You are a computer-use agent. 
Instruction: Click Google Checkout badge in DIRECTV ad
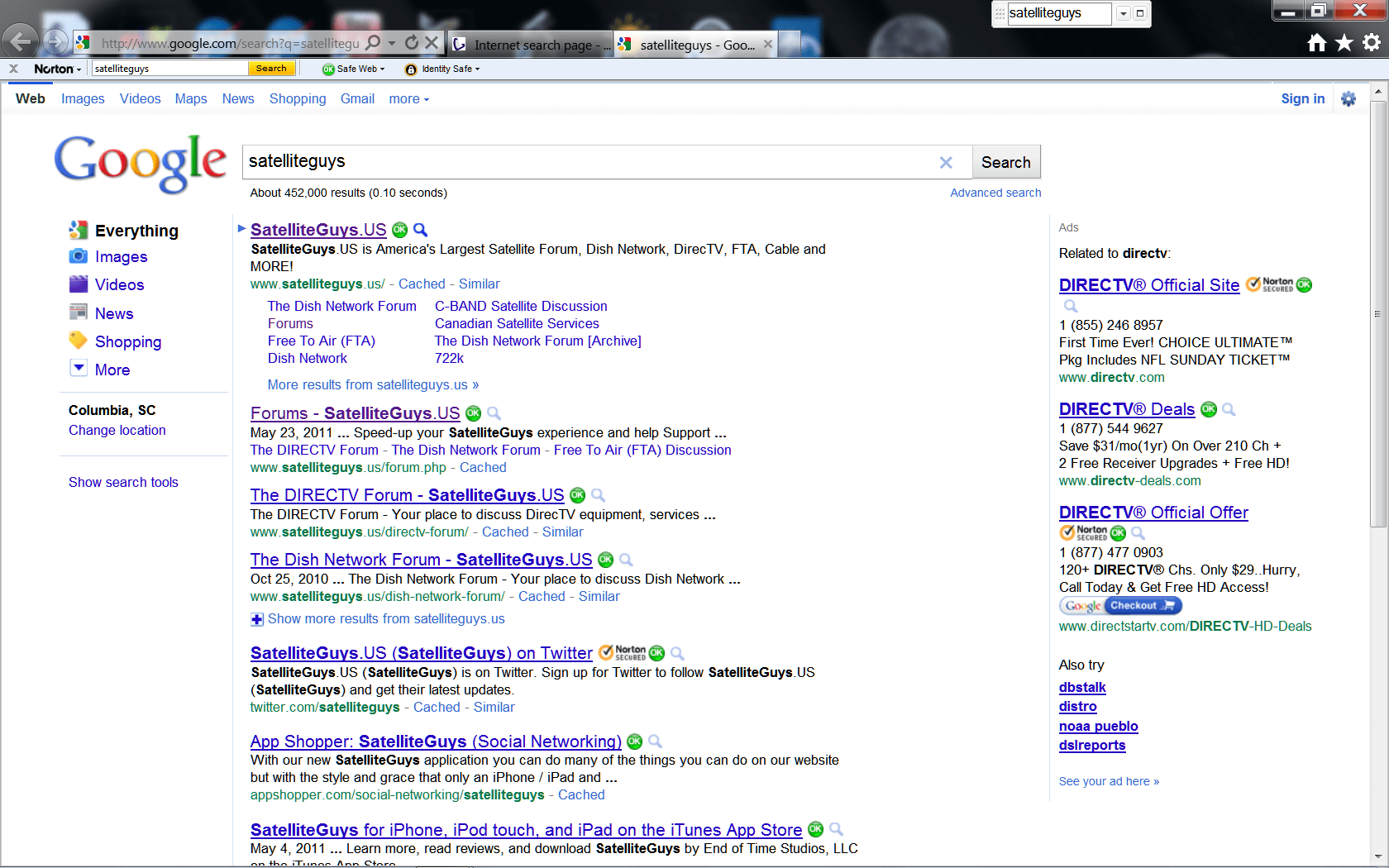[1121, 606]
